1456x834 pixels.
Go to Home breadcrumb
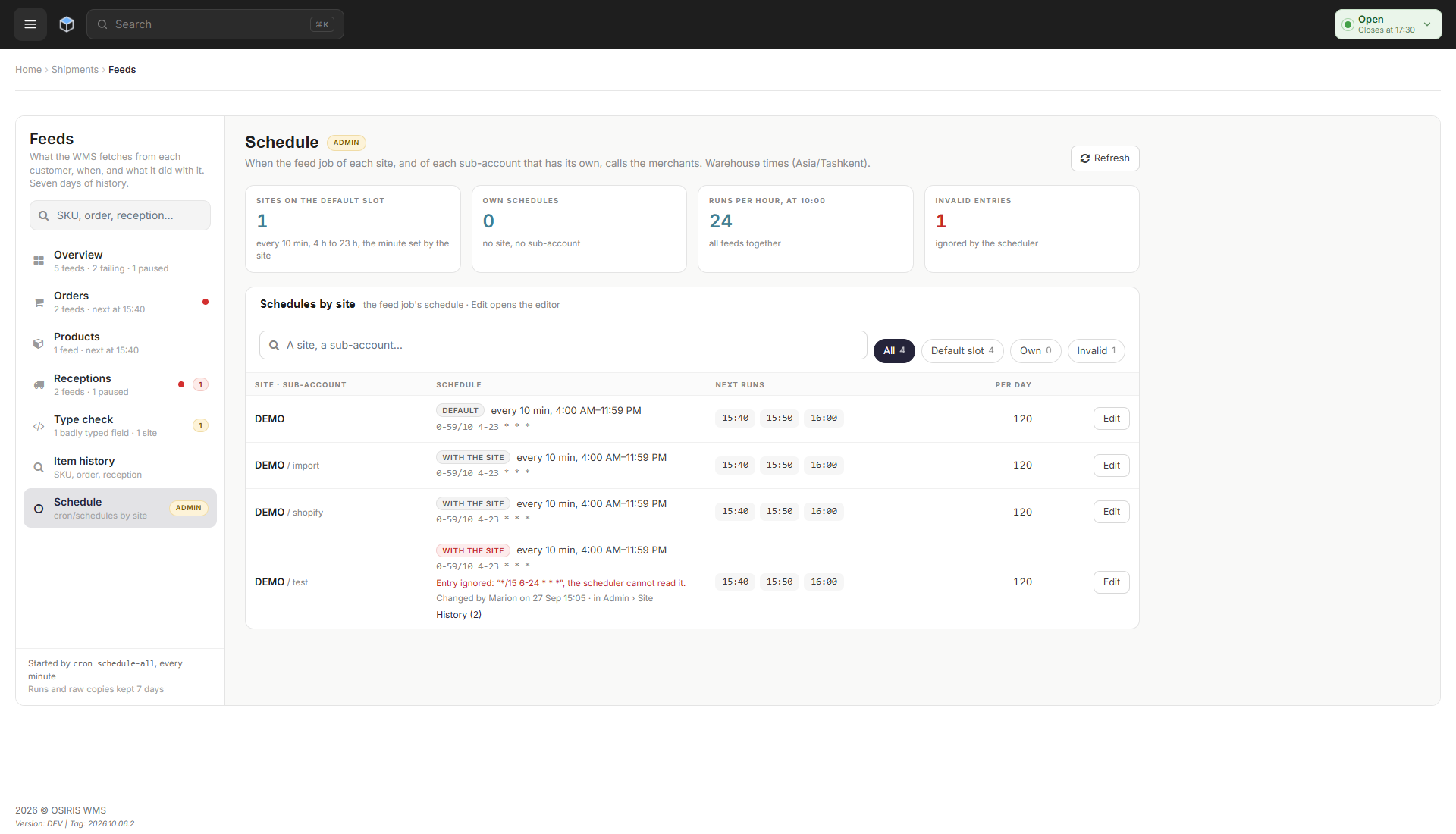tap(28, 70)
